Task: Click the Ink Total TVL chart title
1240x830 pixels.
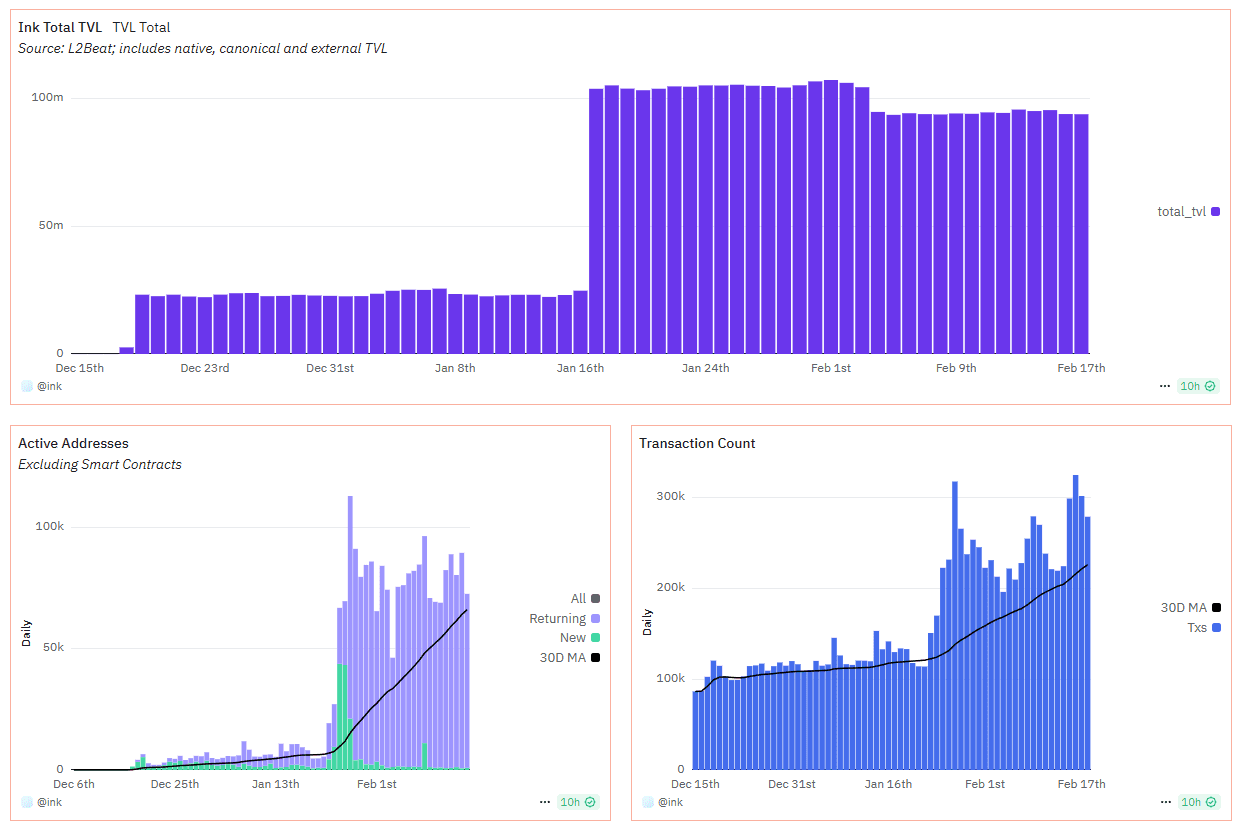Action: tap(60, 28)
